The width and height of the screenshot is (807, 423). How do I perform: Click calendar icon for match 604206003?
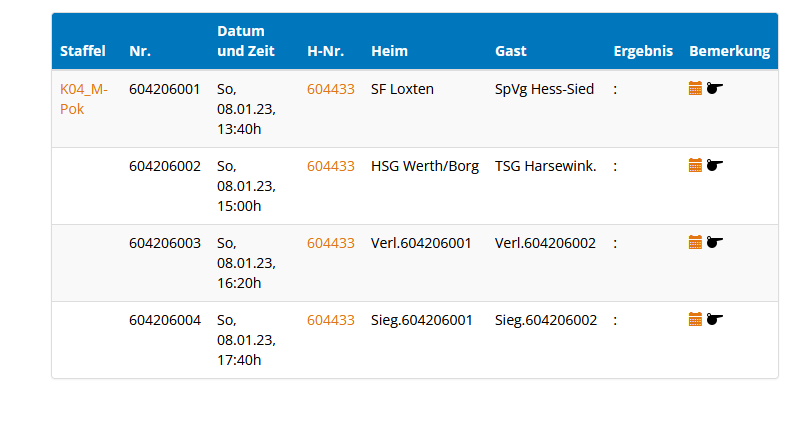[x=695, y=242]
